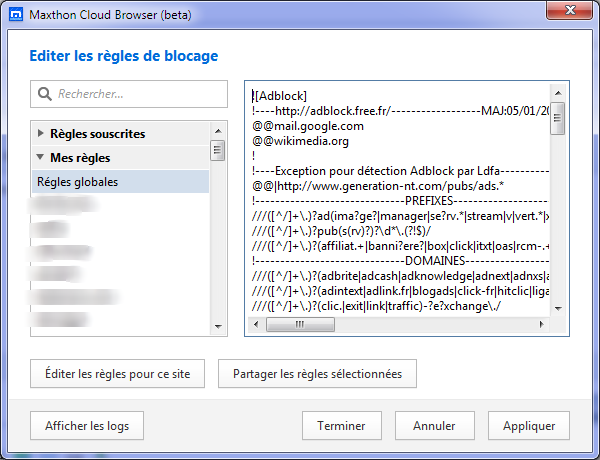Click the editor horizontal scrollbar thumb
This screenshot has height=460, width=600.
point(300,325)
